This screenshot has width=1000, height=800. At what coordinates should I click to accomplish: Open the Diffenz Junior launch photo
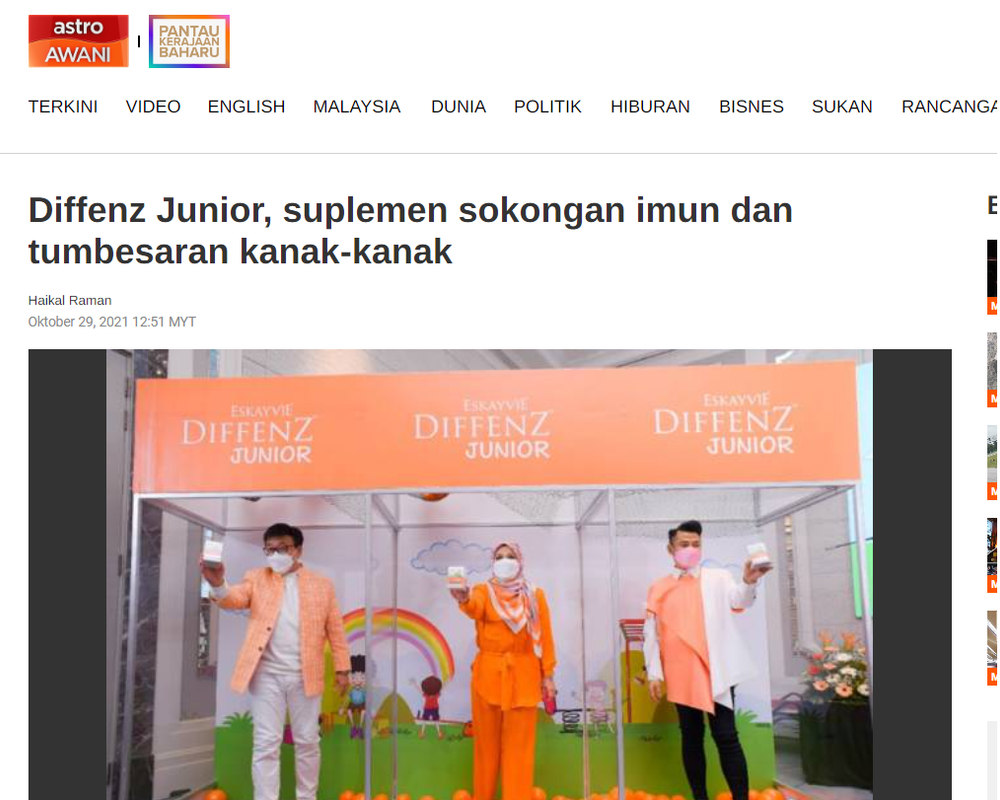[x=490, y=574]
